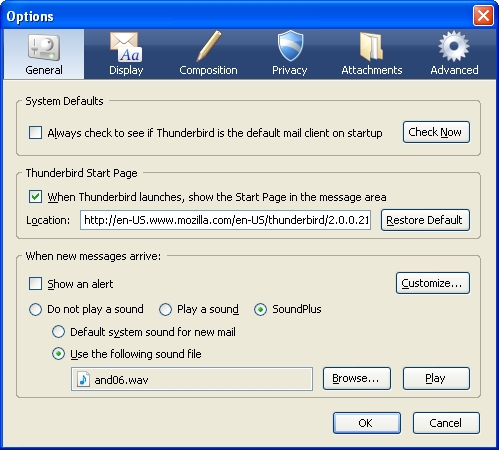Open the General options pane icon
This screenshot has width=499, height=450.
click(44, 47)
